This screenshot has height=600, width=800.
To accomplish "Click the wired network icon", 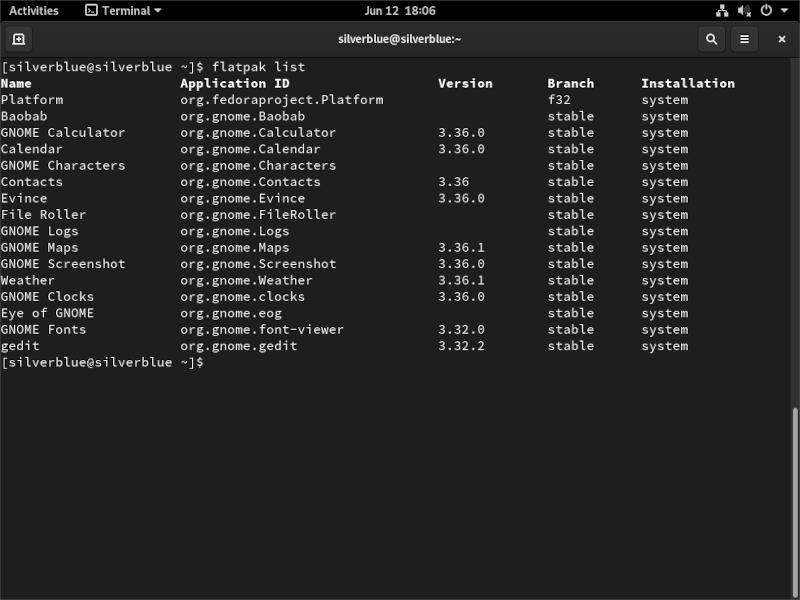I will 721,11.
